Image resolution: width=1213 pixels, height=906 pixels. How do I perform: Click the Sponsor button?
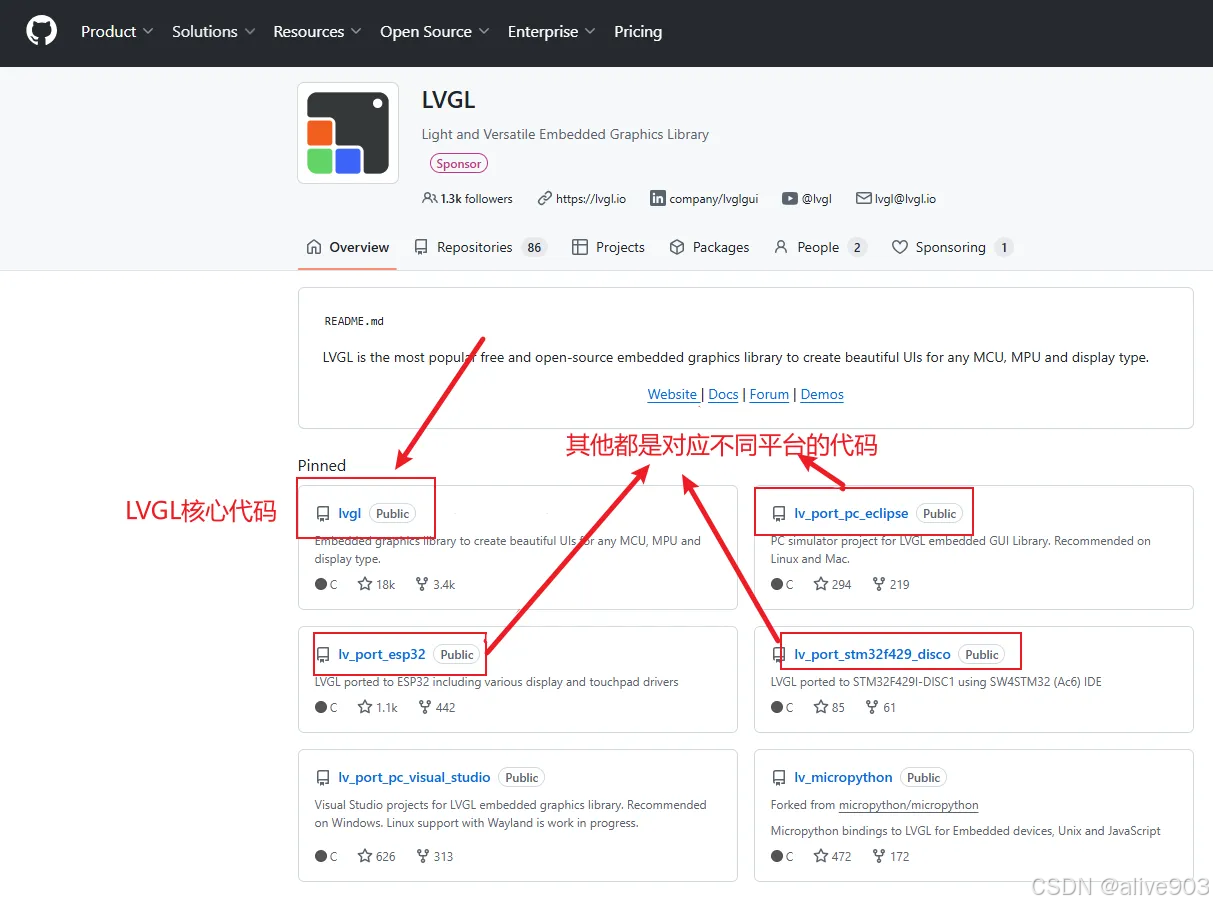(459, 164)
